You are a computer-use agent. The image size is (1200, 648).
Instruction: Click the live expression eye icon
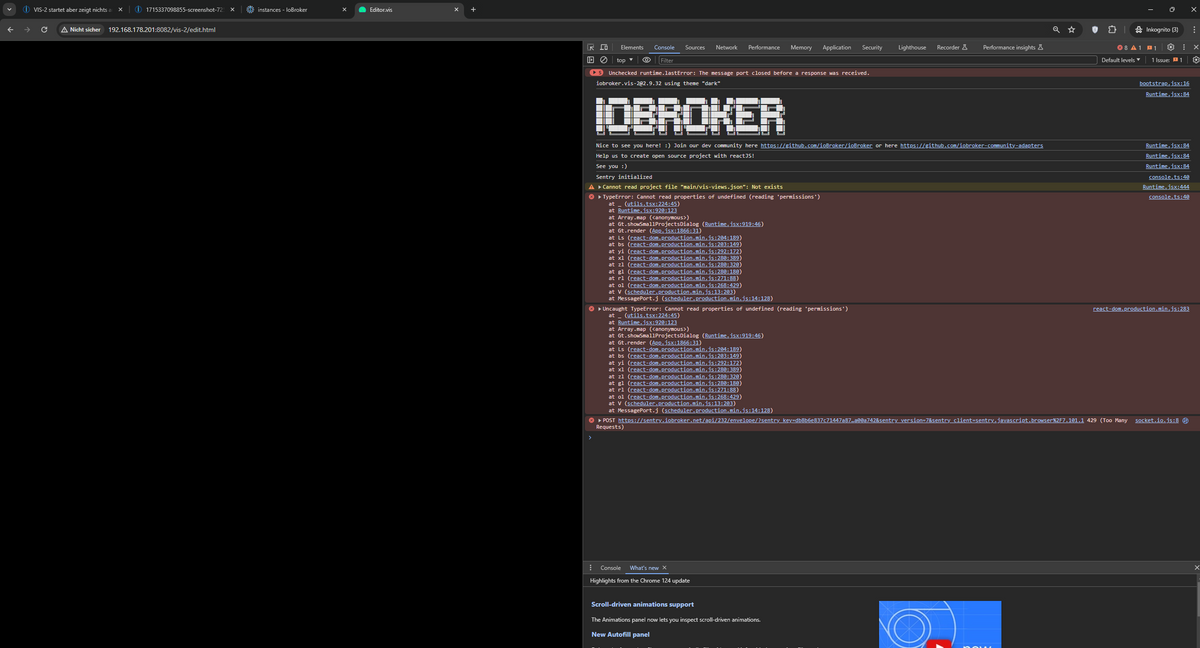[x=646, y=60]
